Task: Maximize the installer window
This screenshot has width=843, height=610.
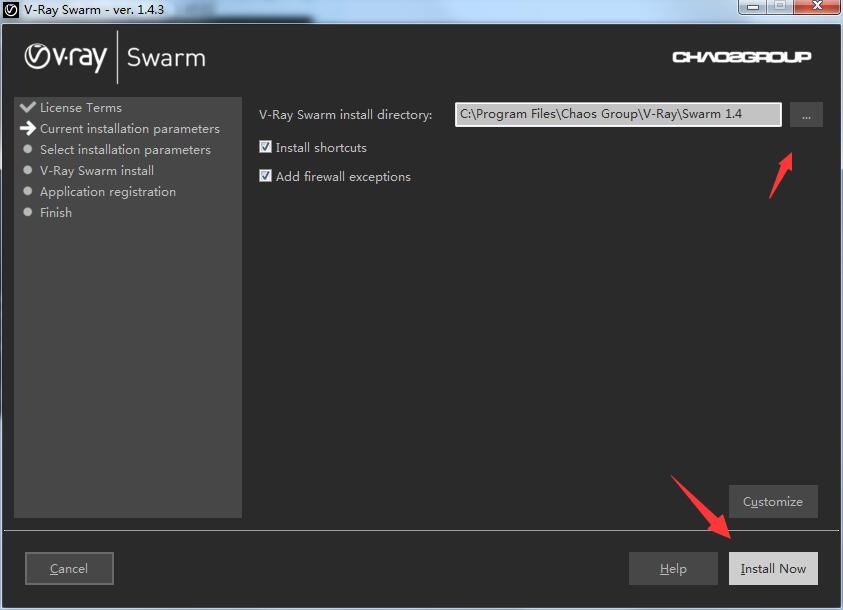Action: (780, 7)
